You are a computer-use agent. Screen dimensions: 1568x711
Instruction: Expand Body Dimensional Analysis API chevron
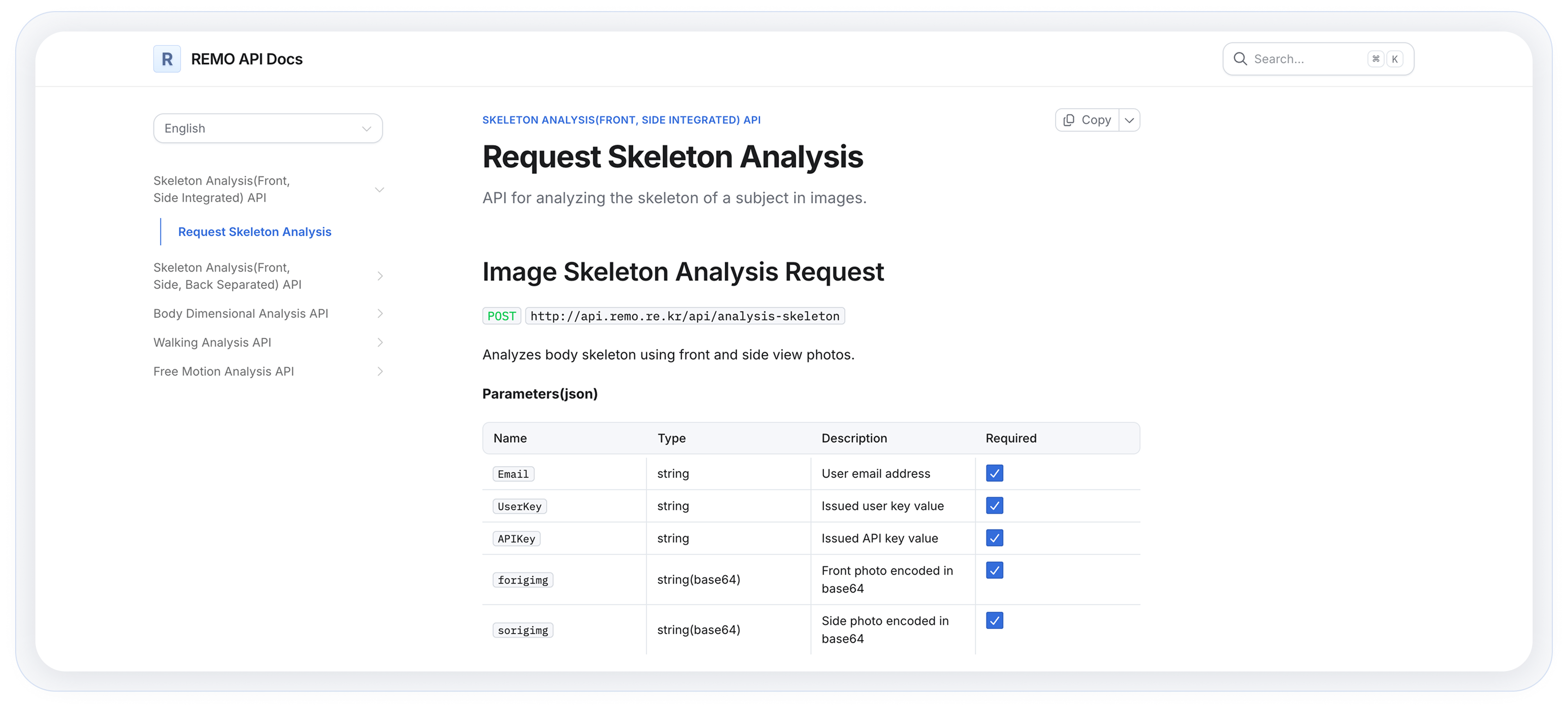click(380, 314)
